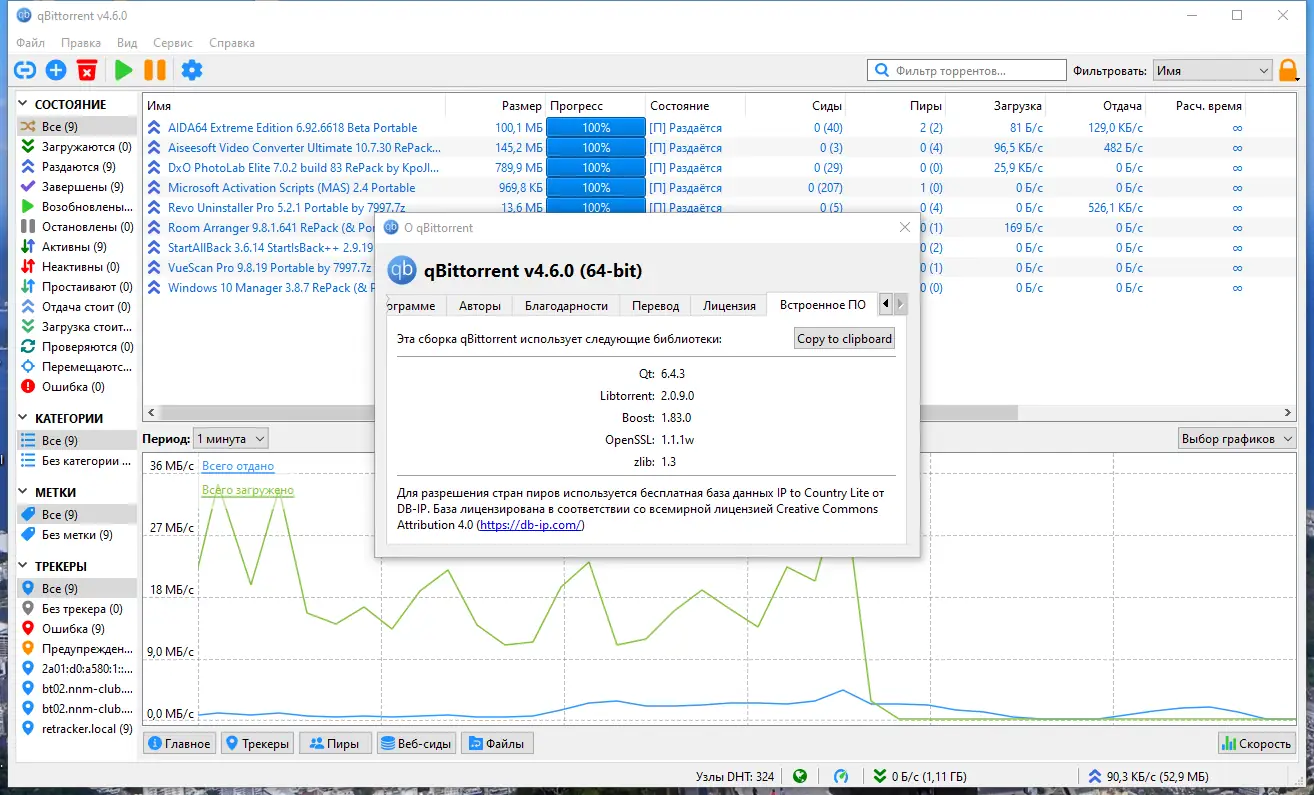Close the О qBittorrent dialog

coord(905,227)
